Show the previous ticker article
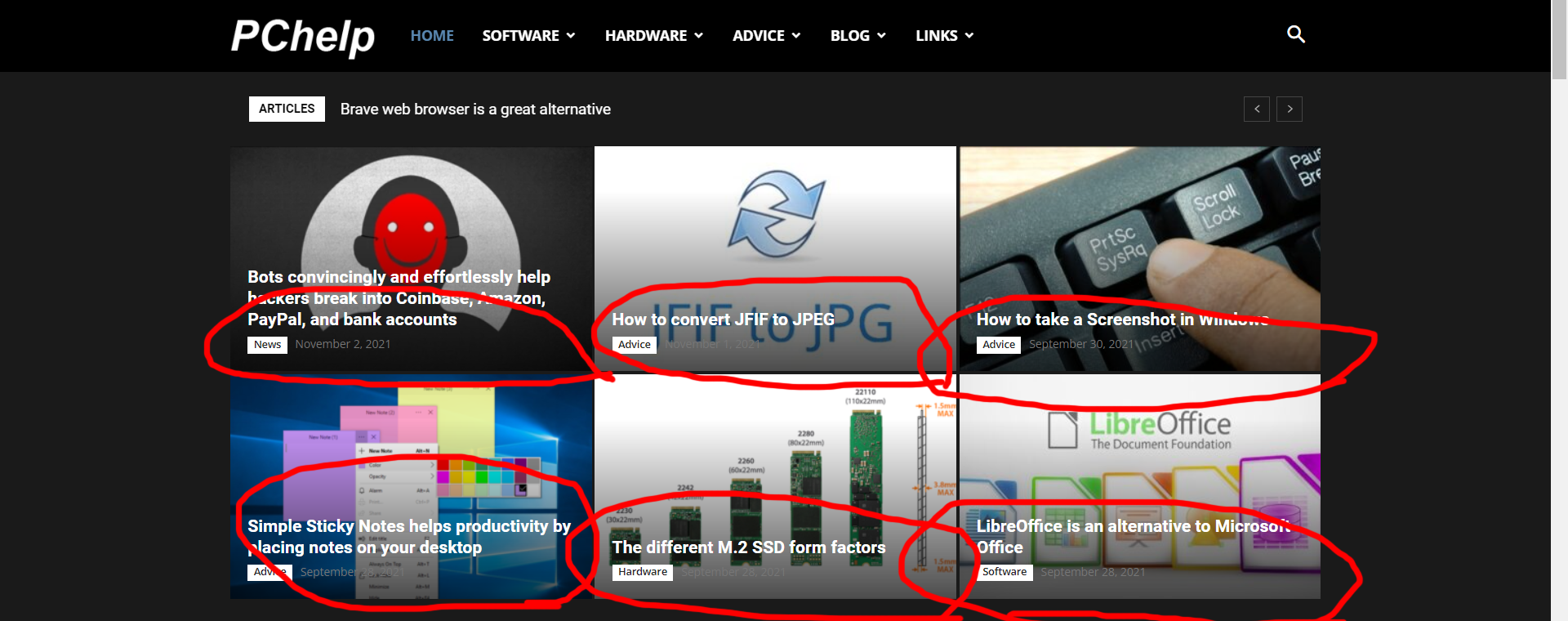 click(1257, 109)
